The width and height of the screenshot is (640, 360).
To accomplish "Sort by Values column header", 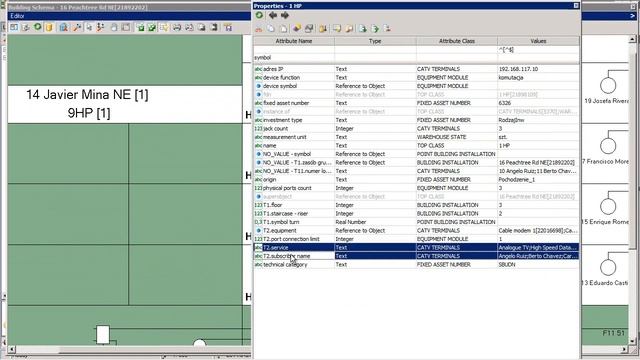I will tap(538, 41).
